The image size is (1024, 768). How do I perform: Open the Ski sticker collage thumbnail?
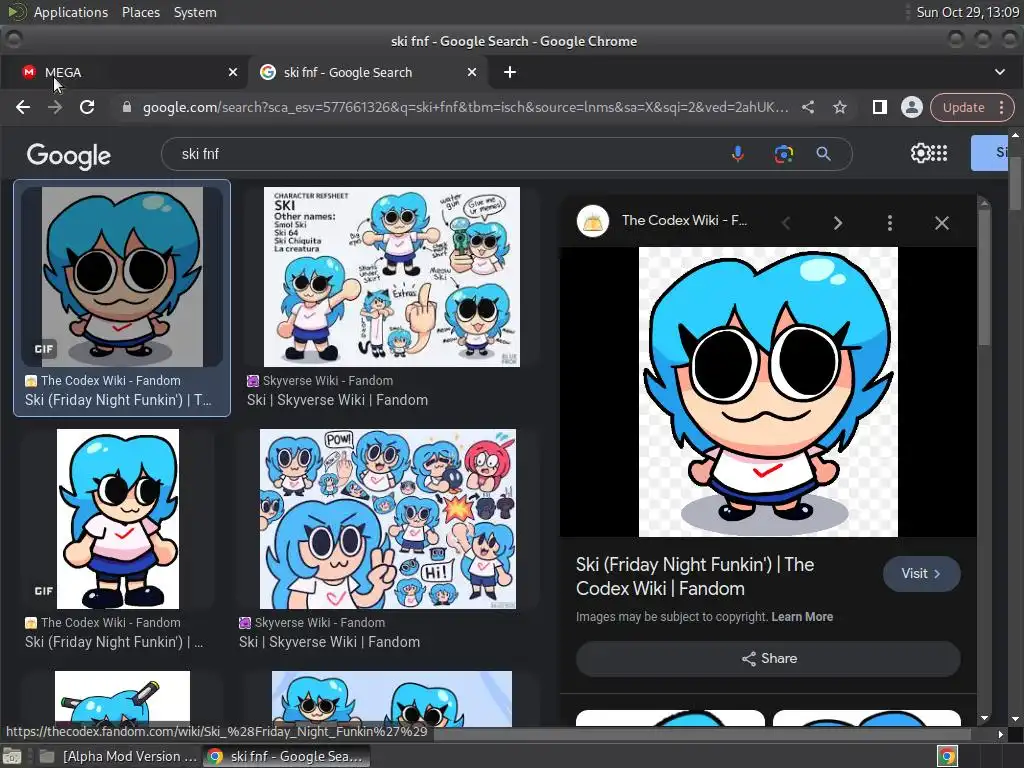(388, 519)
